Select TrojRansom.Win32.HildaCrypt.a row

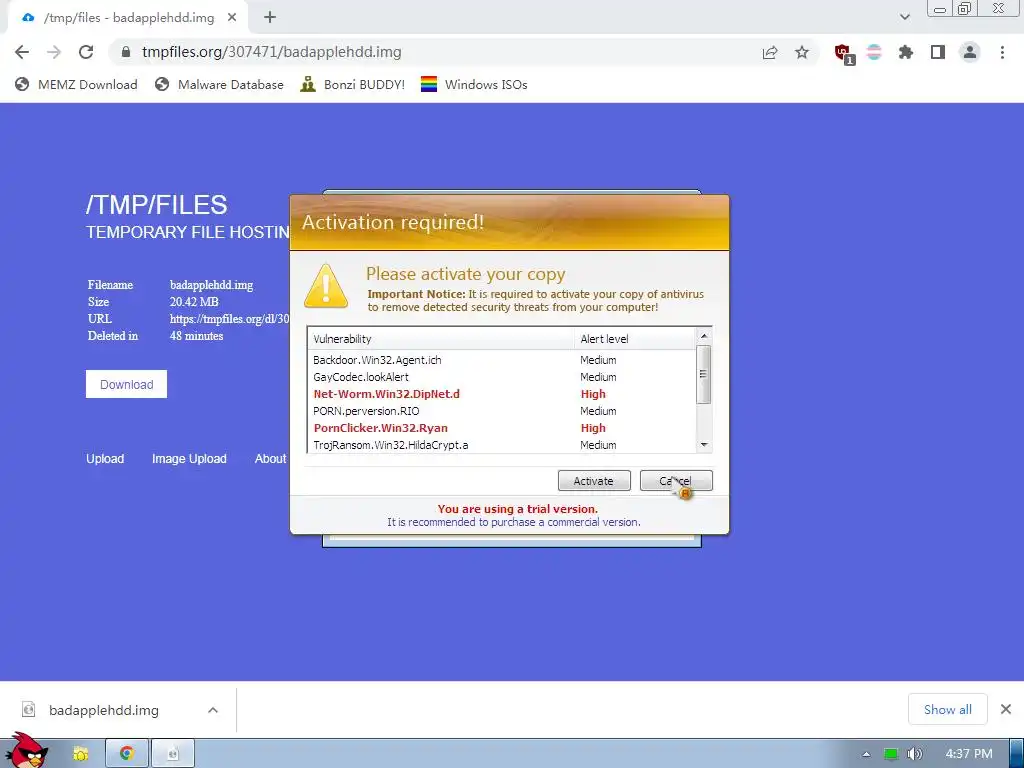coord(502,445)
